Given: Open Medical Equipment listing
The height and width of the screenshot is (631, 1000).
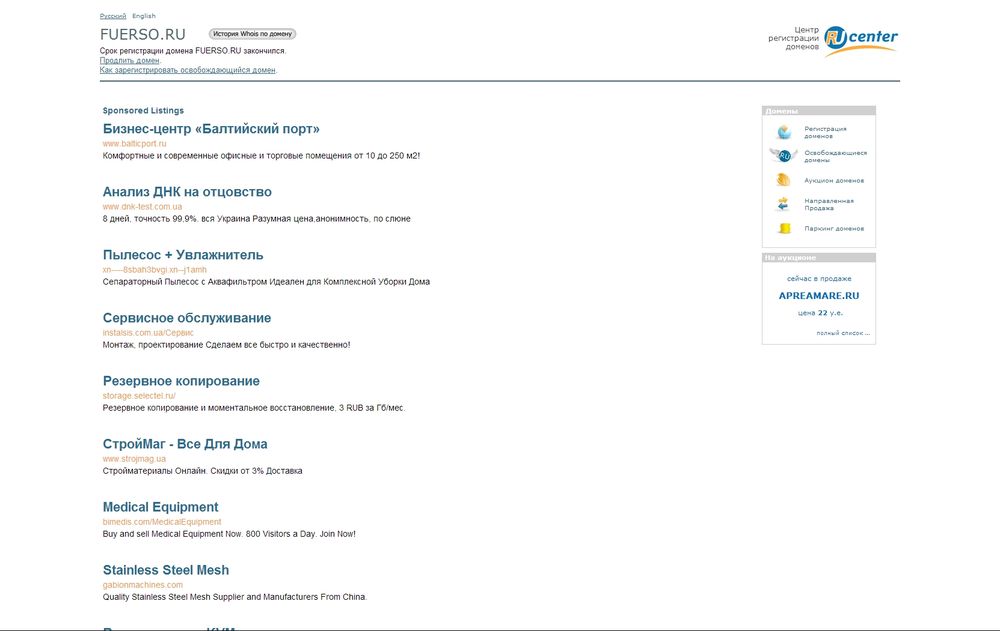Looking at the screenshot, I should [x=161, y=507].
